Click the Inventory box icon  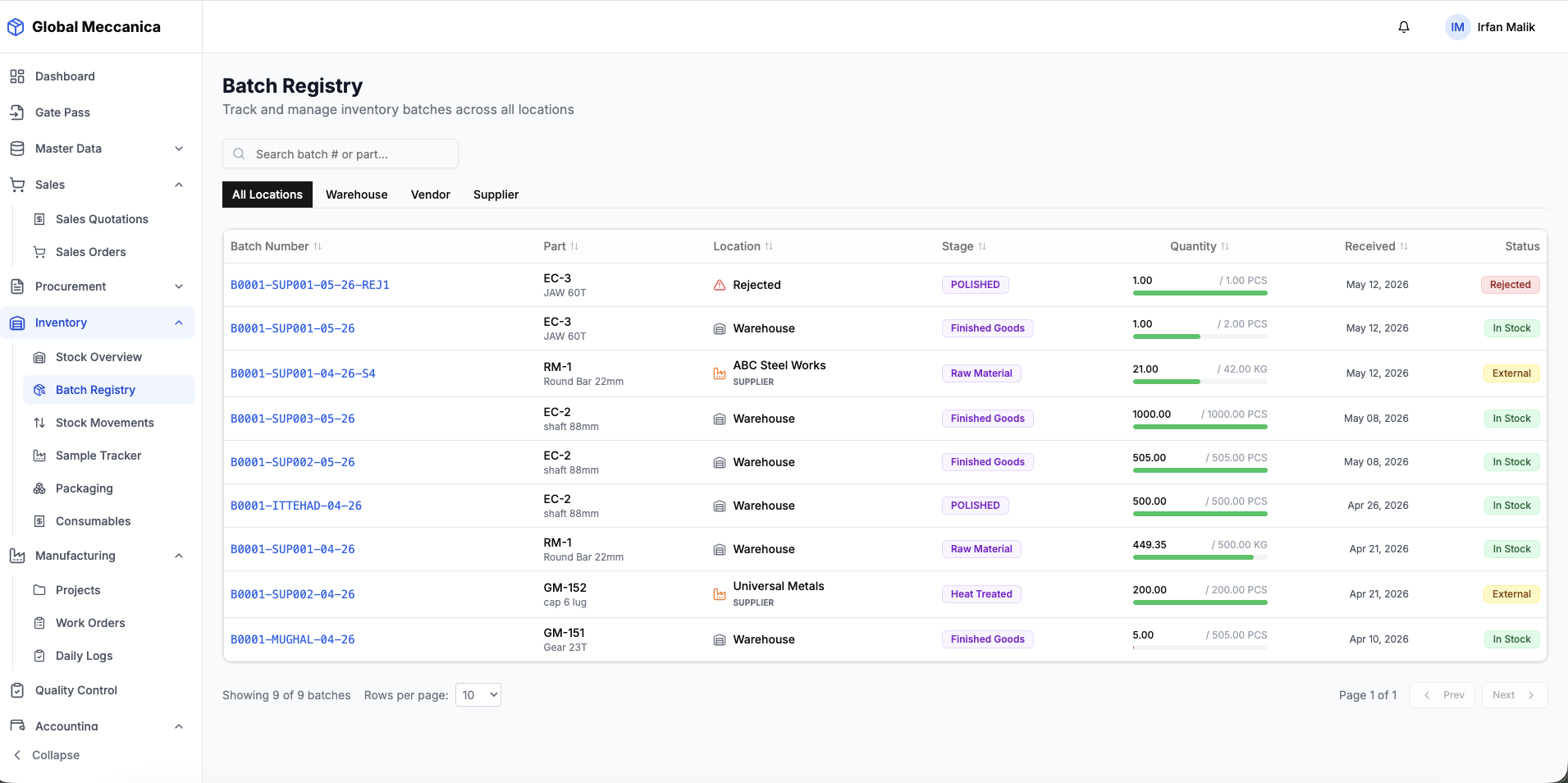(x=17, y=323)
